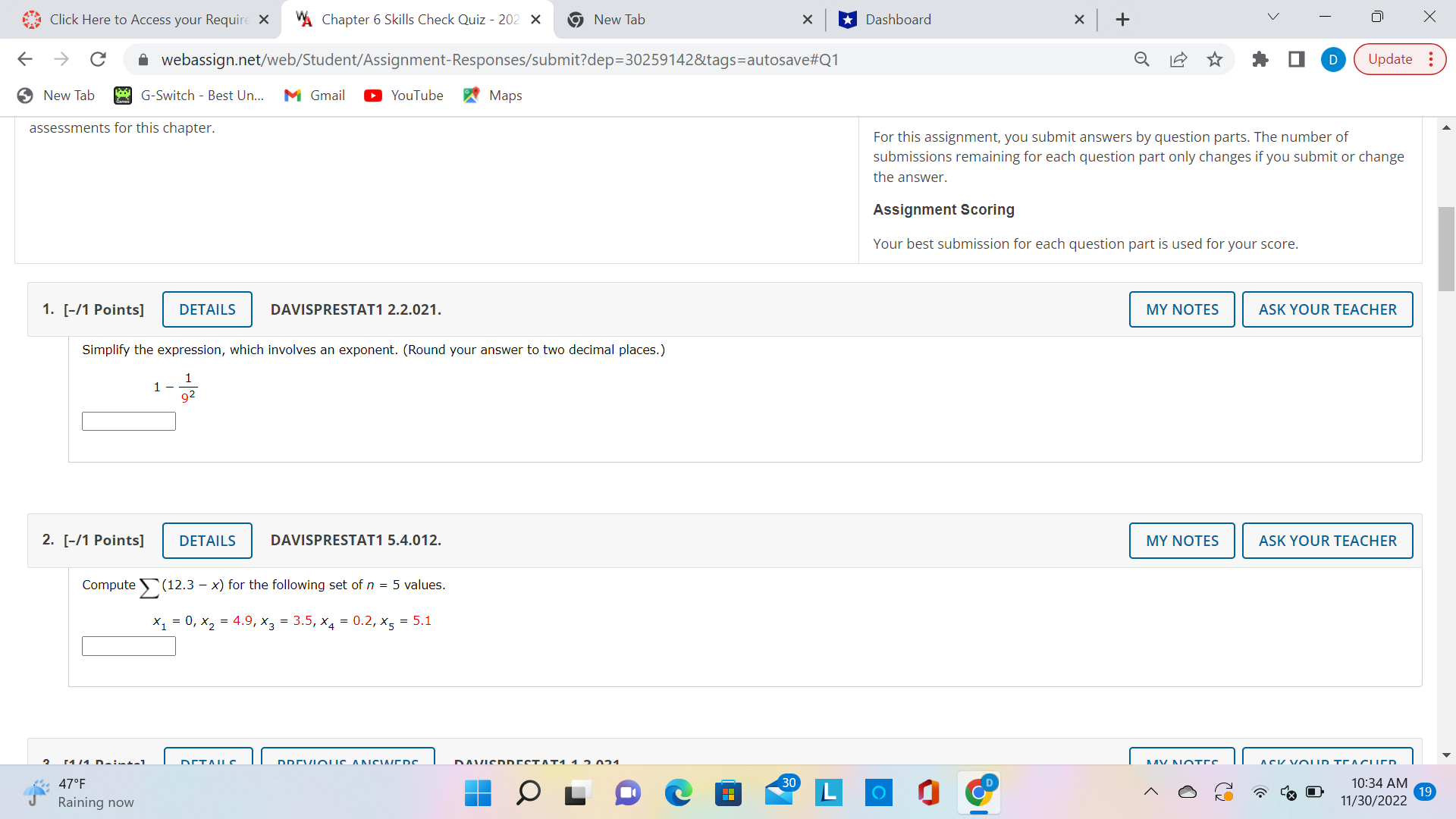1456x819 pixels.
Task: Open MY NOTES for question 1
Action: 1181,309
